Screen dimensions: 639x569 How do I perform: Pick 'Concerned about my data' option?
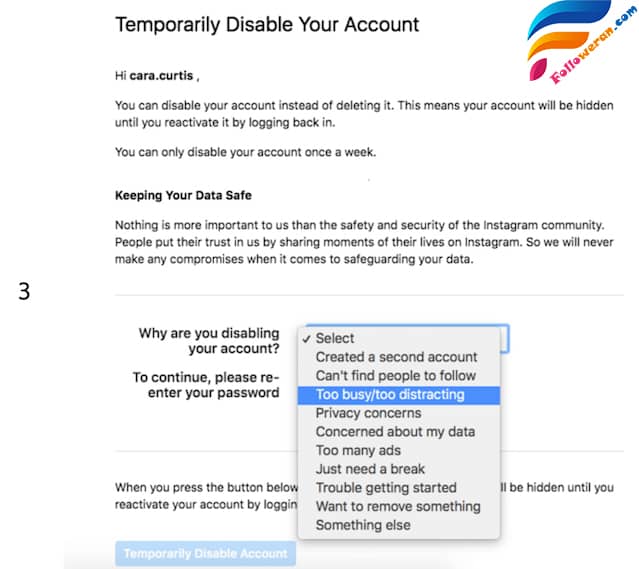pyautogui.click(x=395, y=432)
